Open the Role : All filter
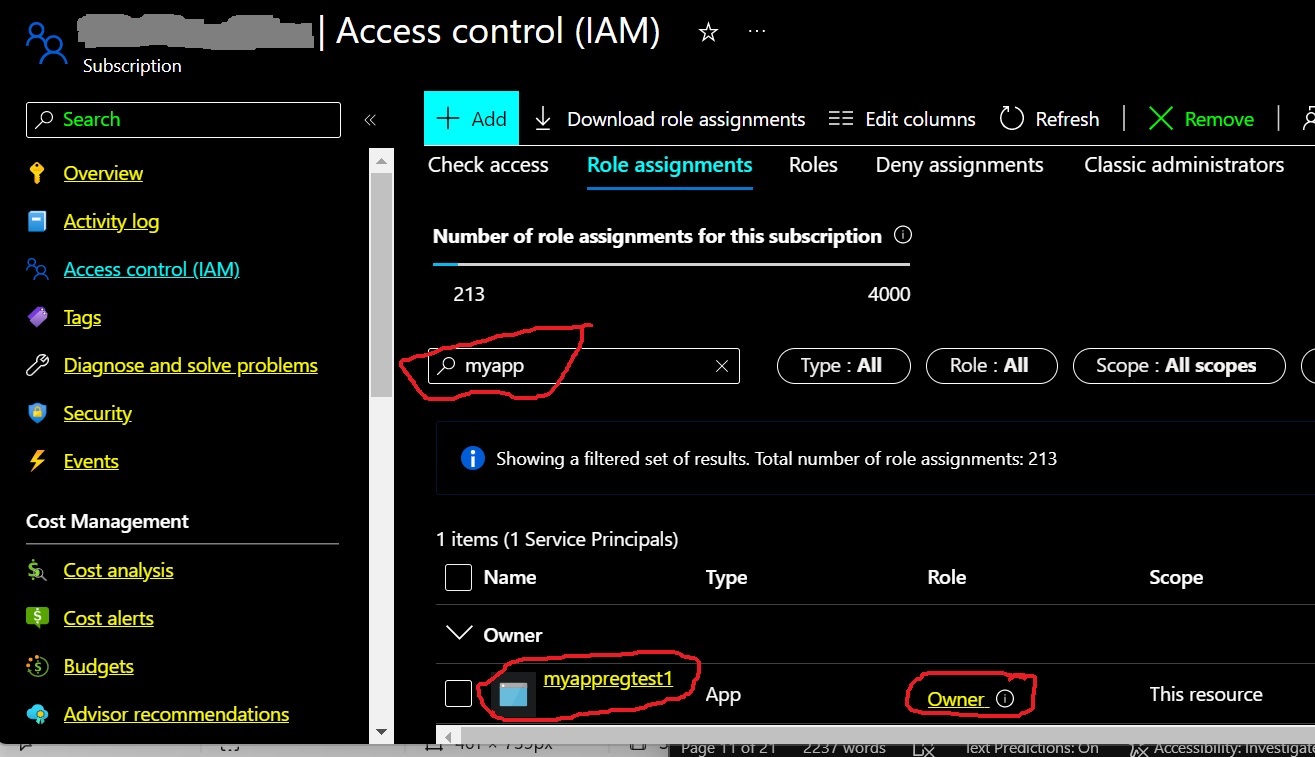 coord(991,366)
